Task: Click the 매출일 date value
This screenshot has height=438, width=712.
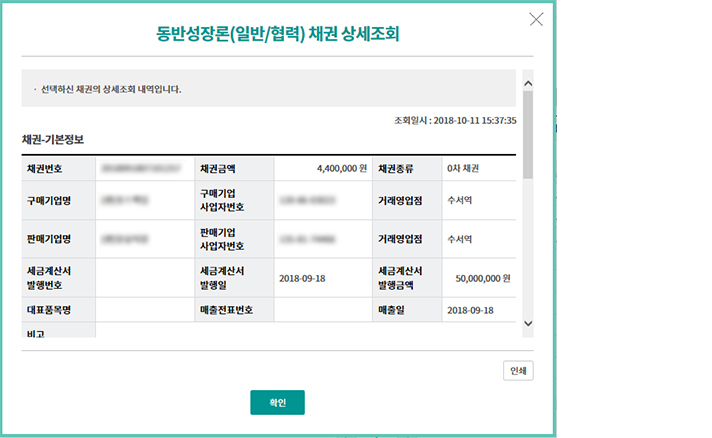Action: [x=470, y=310]
